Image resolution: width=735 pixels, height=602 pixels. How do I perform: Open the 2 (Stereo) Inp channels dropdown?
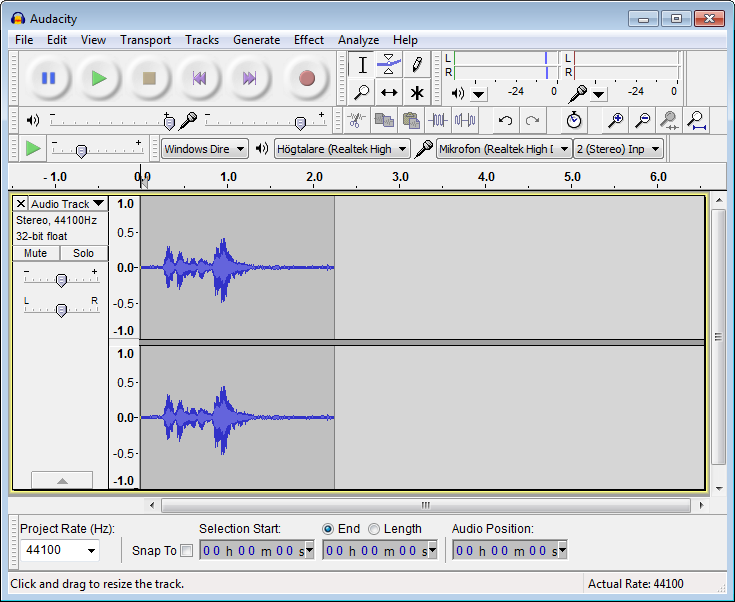(619, 149)
